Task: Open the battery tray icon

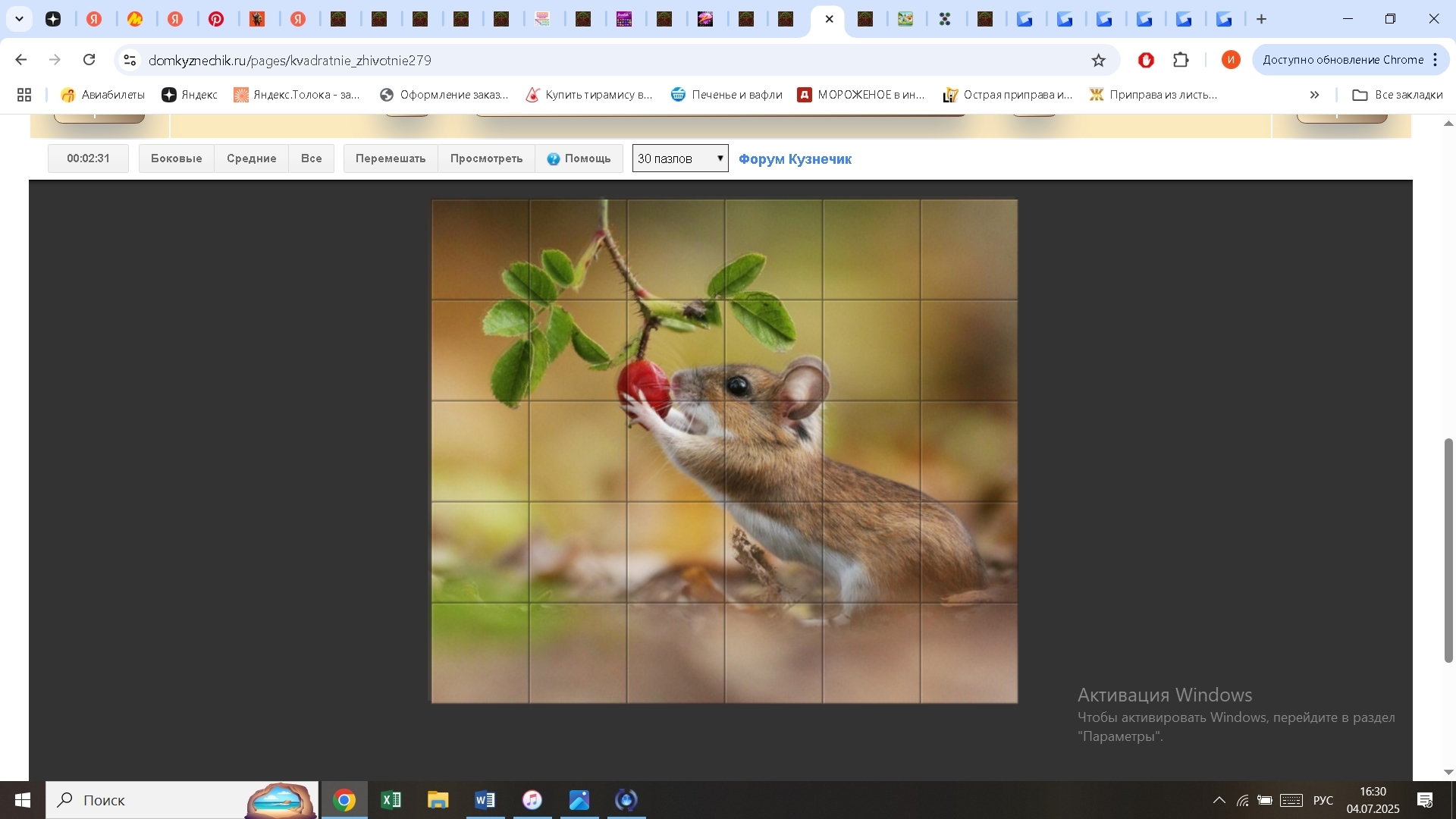Action: (1265, 800)
